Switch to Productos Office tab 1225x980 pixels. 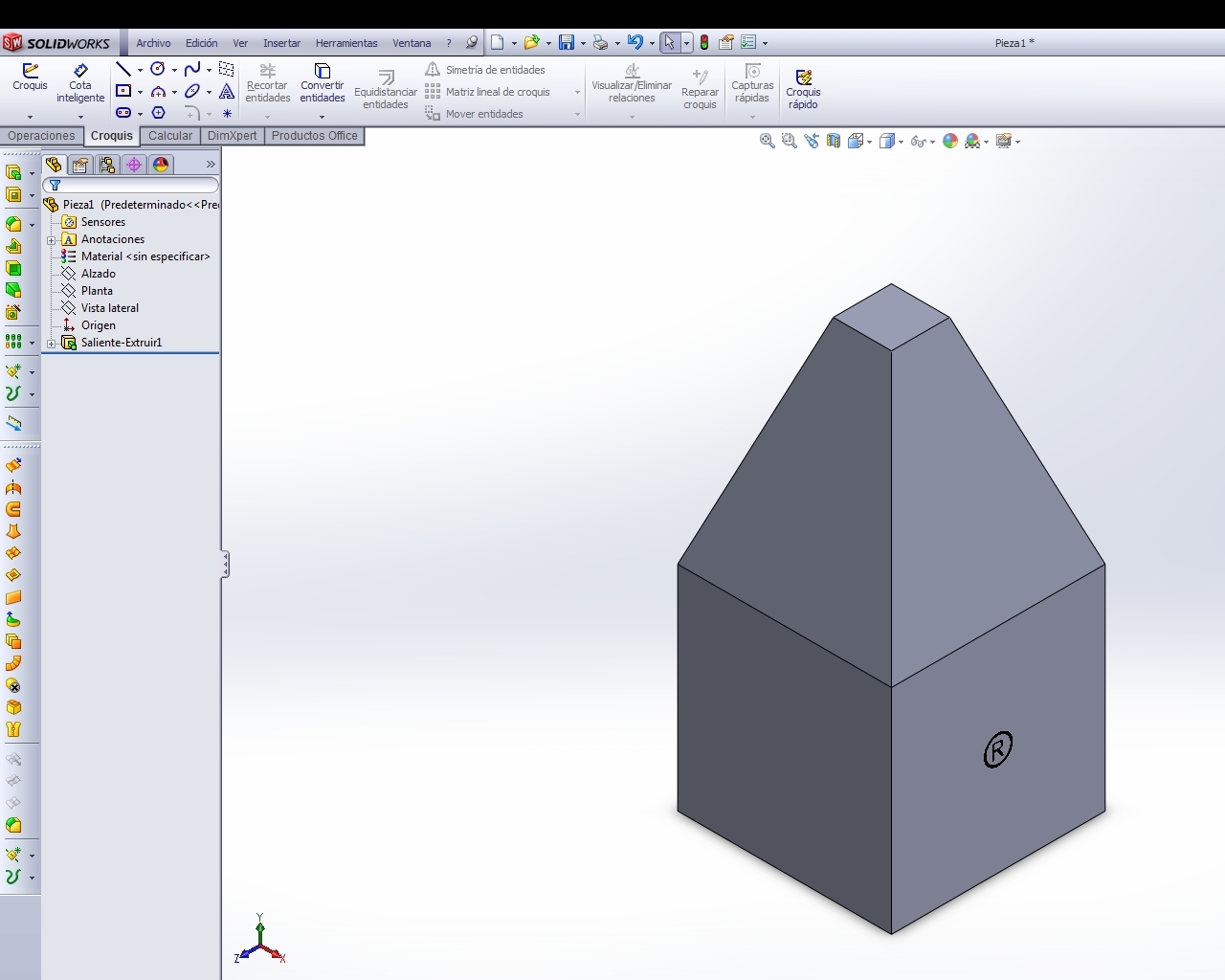click(314, 136)
